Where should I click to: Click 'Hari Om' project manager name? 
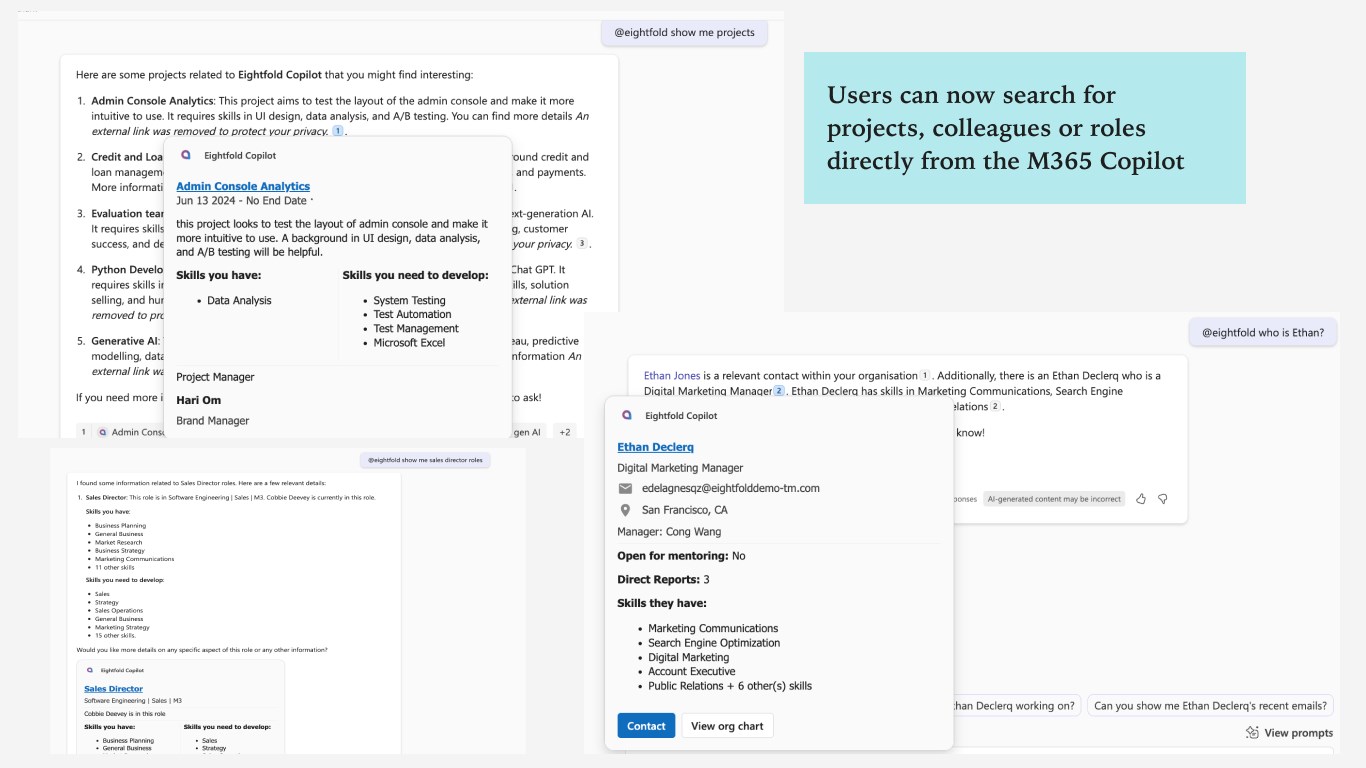point(198,400)
